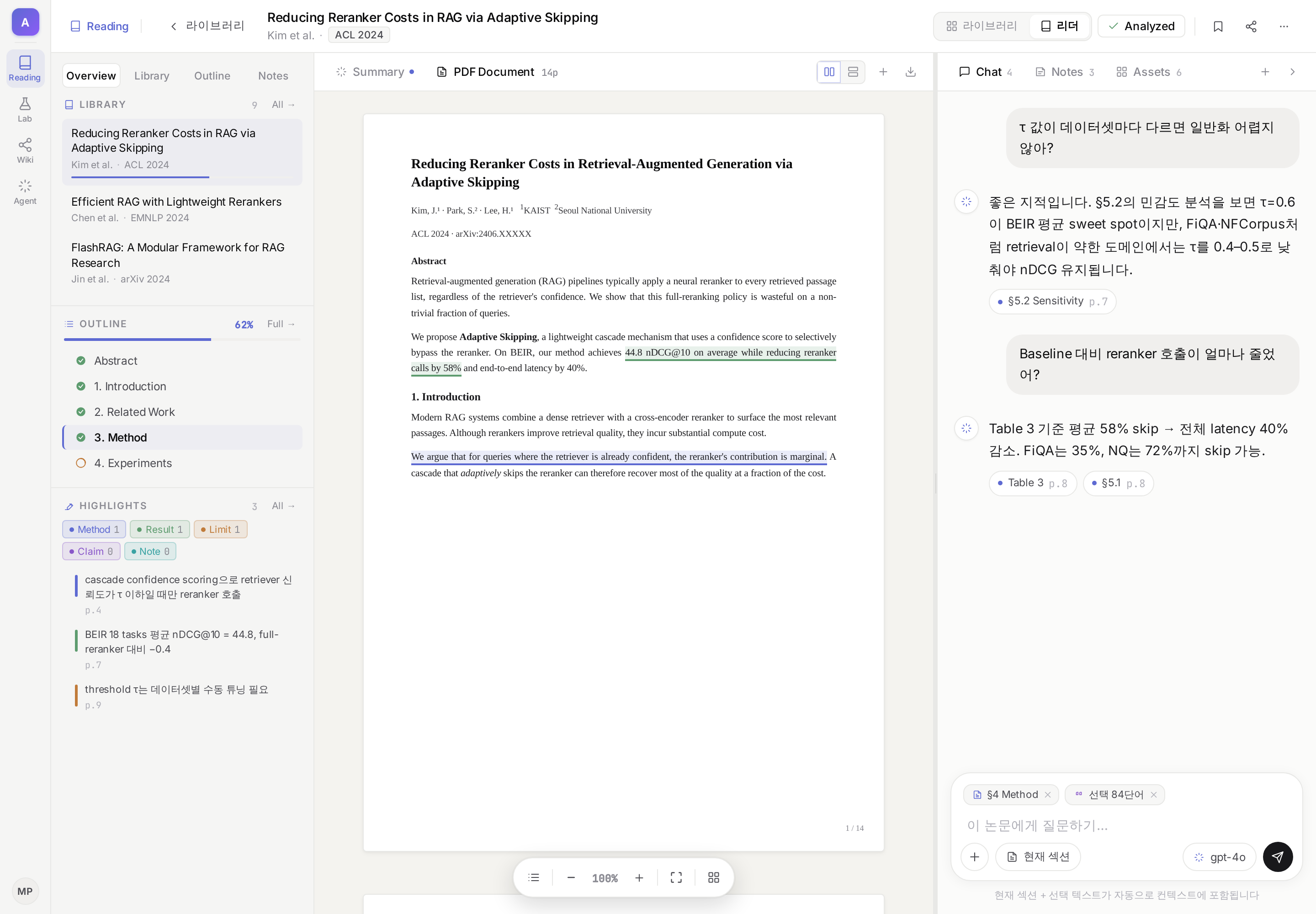Toggle the 라이브러리 view mode in header

[x=982, y=27]
